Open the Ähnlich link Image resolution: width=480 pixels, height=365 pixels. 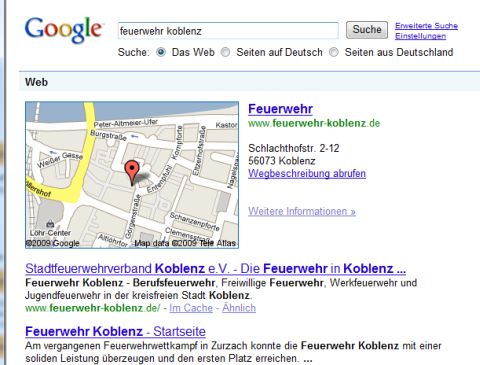pos(239,308)
